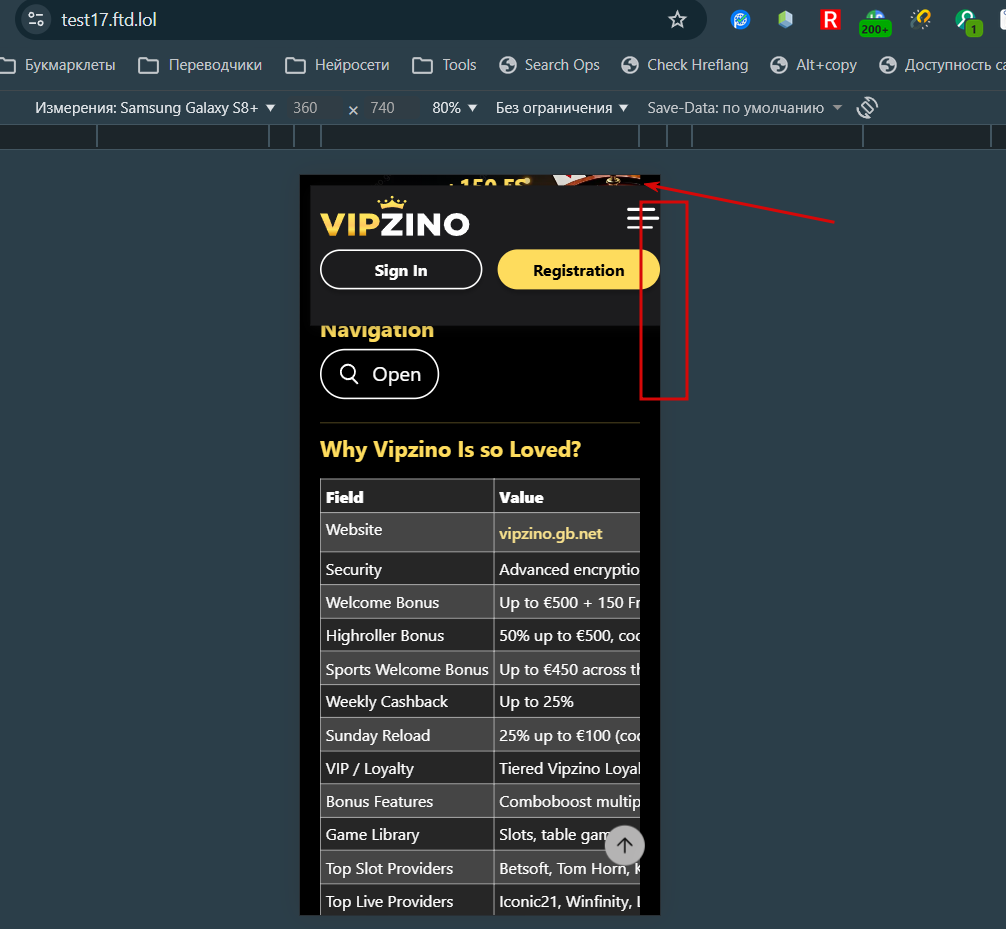Image resolution: width=1006 pixels, height=929 pixels.
Task: Click the Sunday Reload cell
Action: (407, 735)
